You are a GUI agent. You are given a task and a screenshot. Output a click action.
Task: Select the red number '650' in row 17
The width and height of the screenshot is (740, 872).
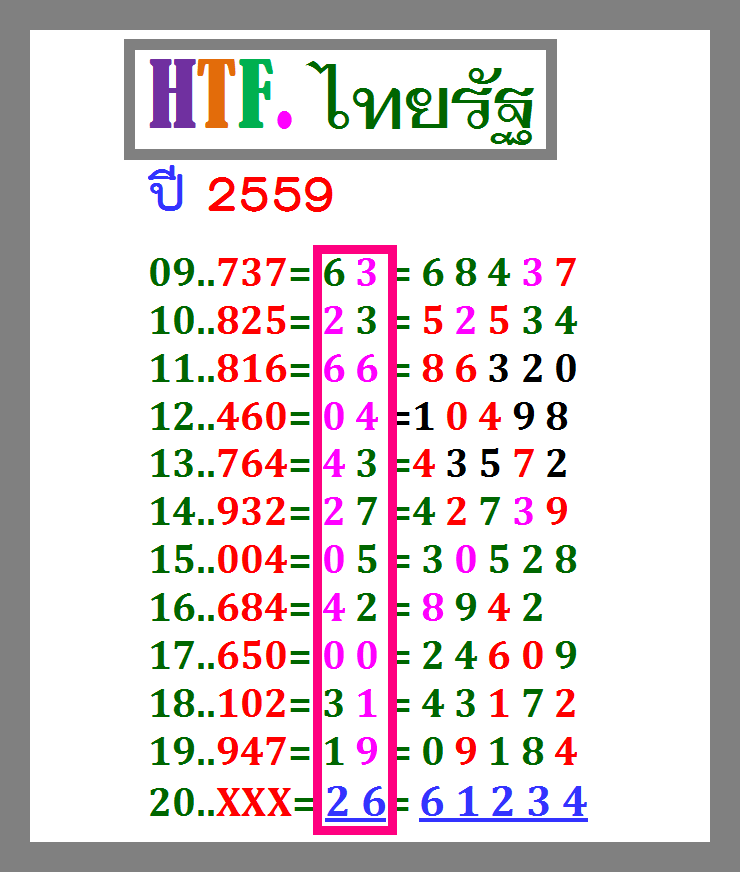coord(251,655)
